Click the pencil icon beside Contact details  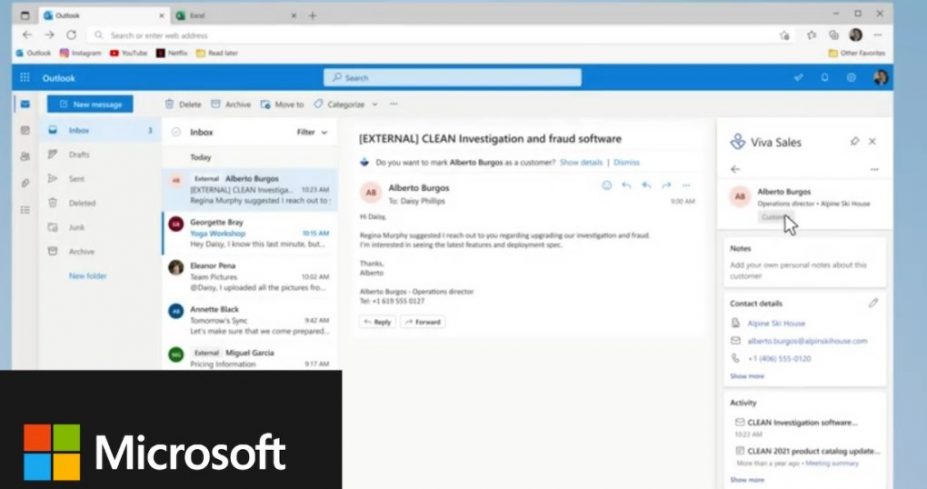pyautogui.click(x=873, y=302)
